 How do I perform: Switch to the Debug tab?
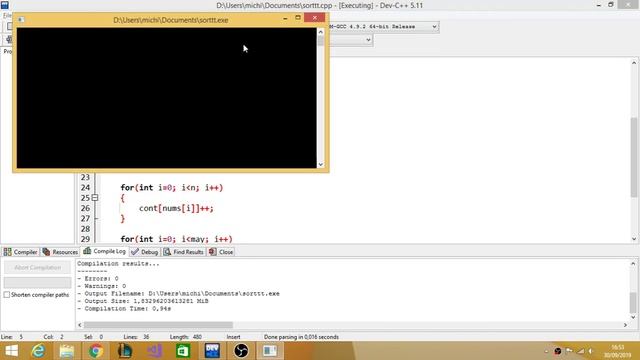(x=144, y=252)
